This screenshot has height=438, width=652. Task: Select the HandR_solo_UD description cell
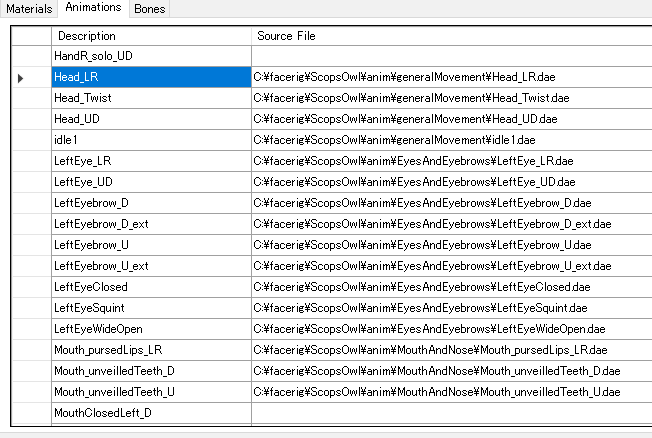coord(150,56)
